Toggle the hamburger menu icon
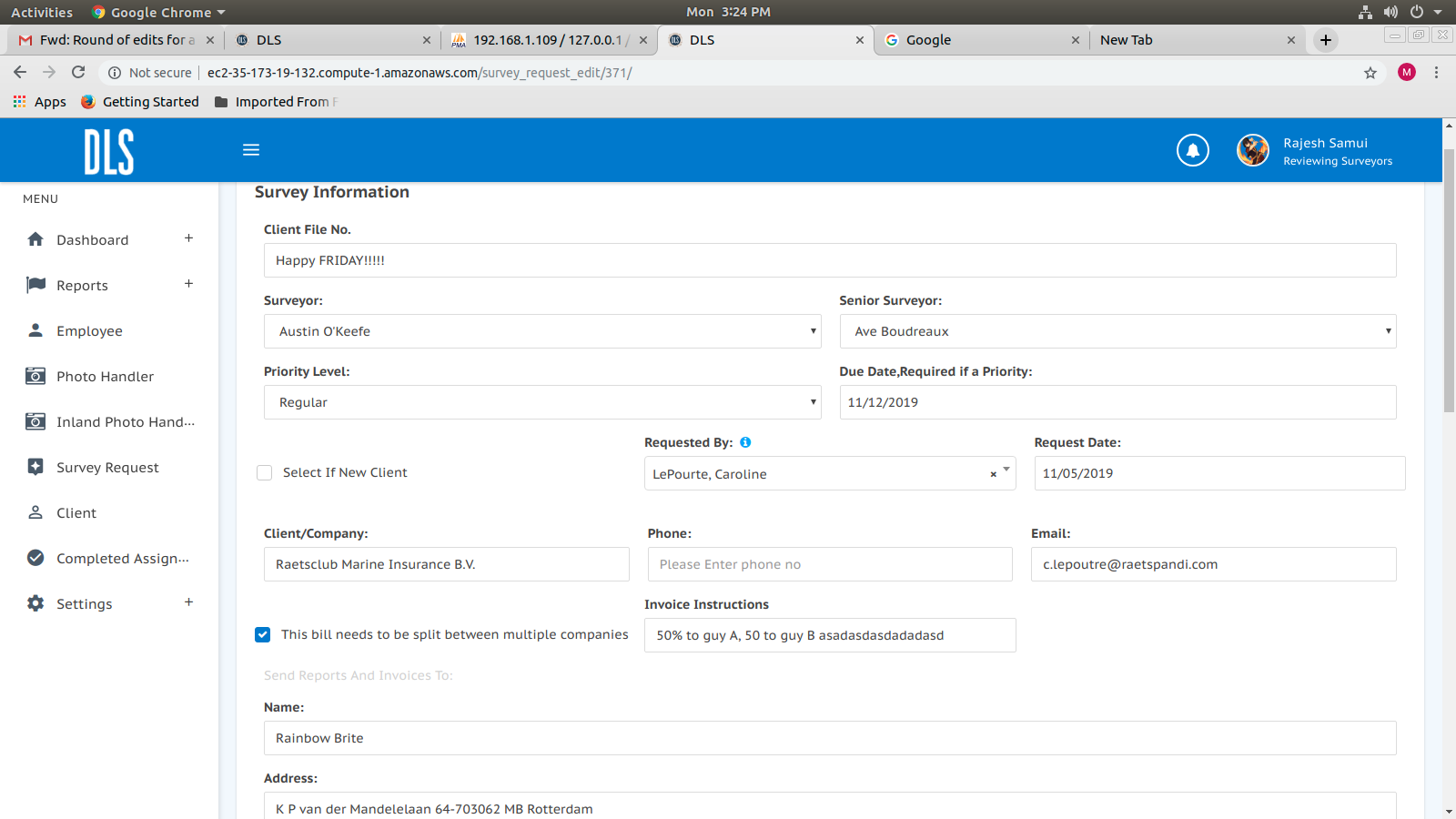 point(251,150)
